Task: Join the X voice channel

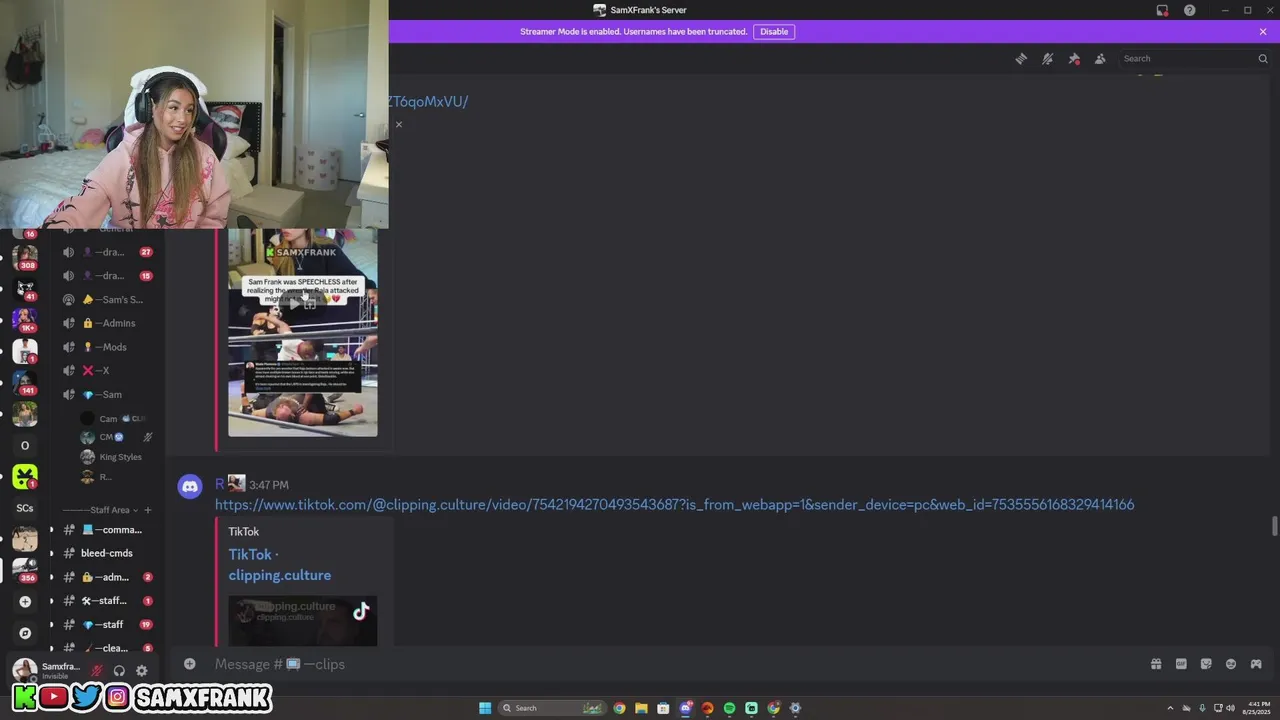Action: (108, 371)
